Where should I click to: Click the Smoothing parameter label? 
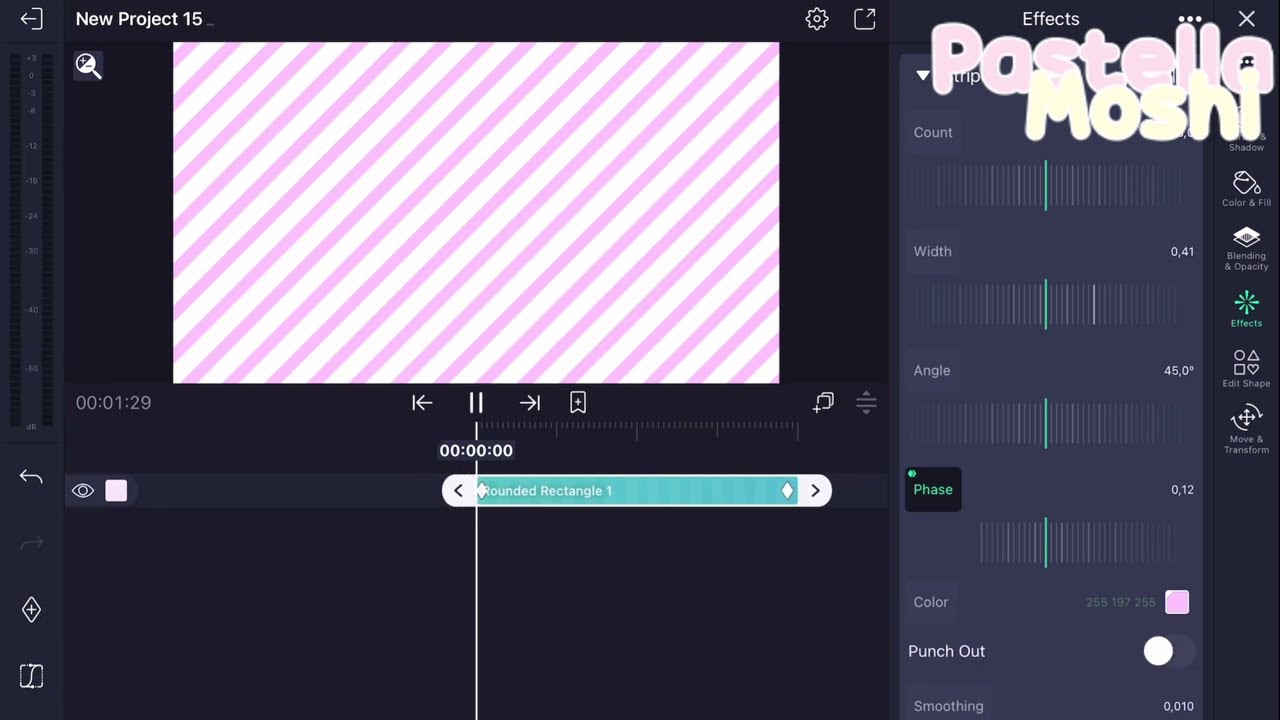[948, 706]
